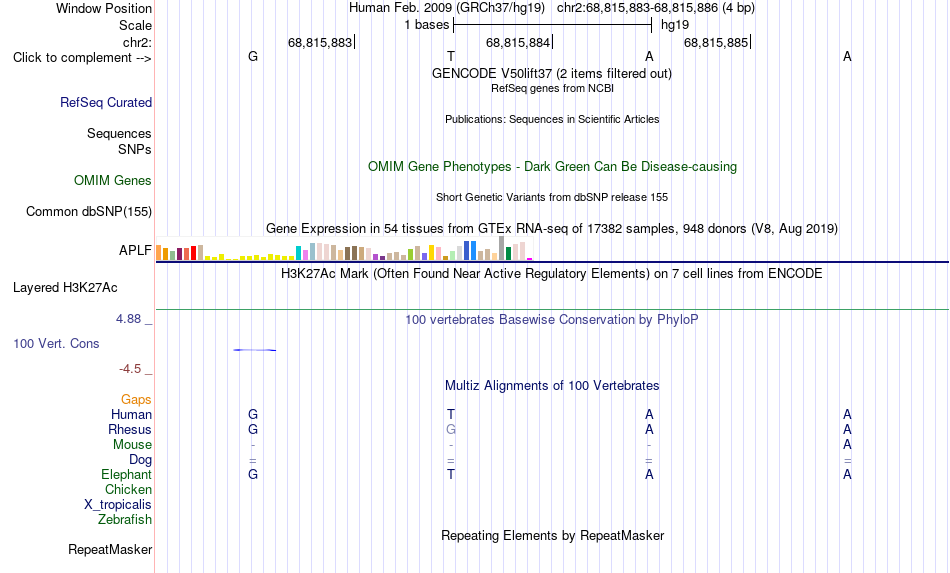The height and width of the screenshot is (573, 950).
Task: Click the T base in Elephant row
Action: point(451,474)
